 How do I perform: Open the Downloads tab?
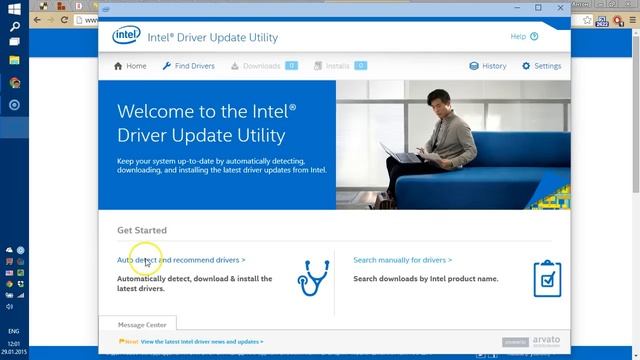pyautogui.click(x=264, y=66)
